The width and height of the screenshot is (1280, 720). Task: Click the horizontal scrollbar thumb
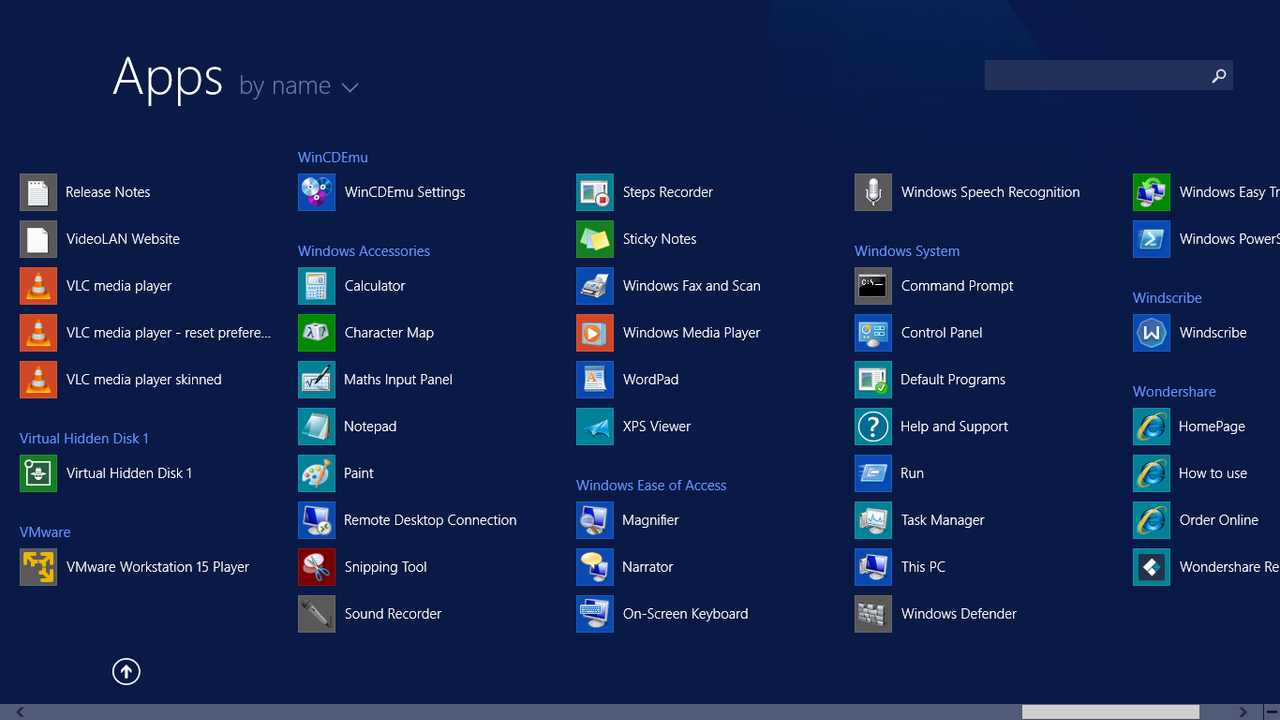1111,712
